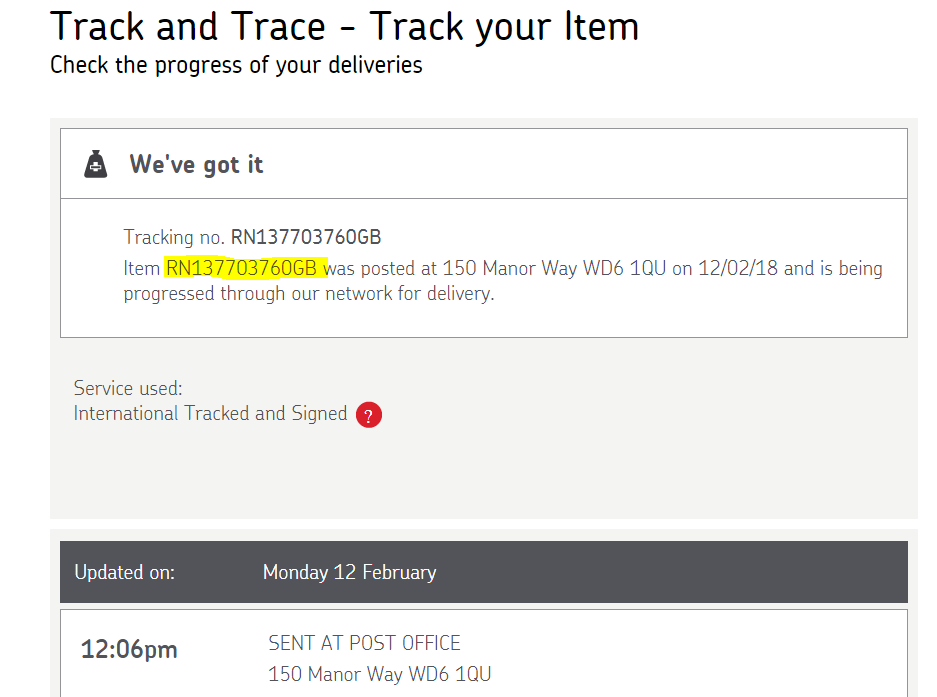The height and width of the screenshot is (697, 937).
Task: Click the tracking number next to "Tracking no."
Action: 306,237
